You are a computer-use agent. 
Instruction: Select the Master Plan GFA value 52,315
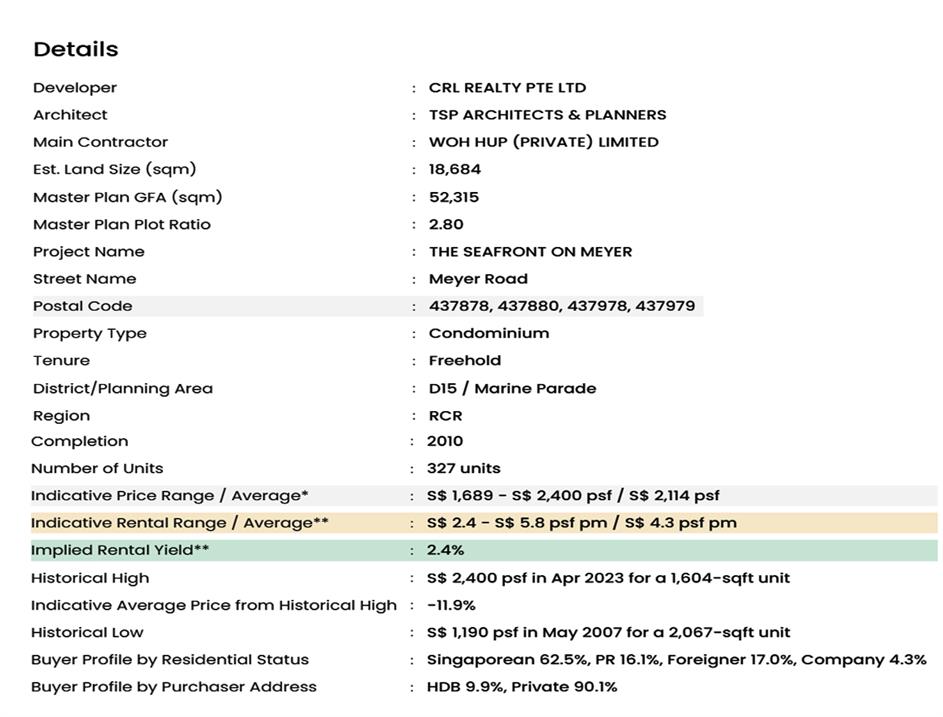point(454,197)
